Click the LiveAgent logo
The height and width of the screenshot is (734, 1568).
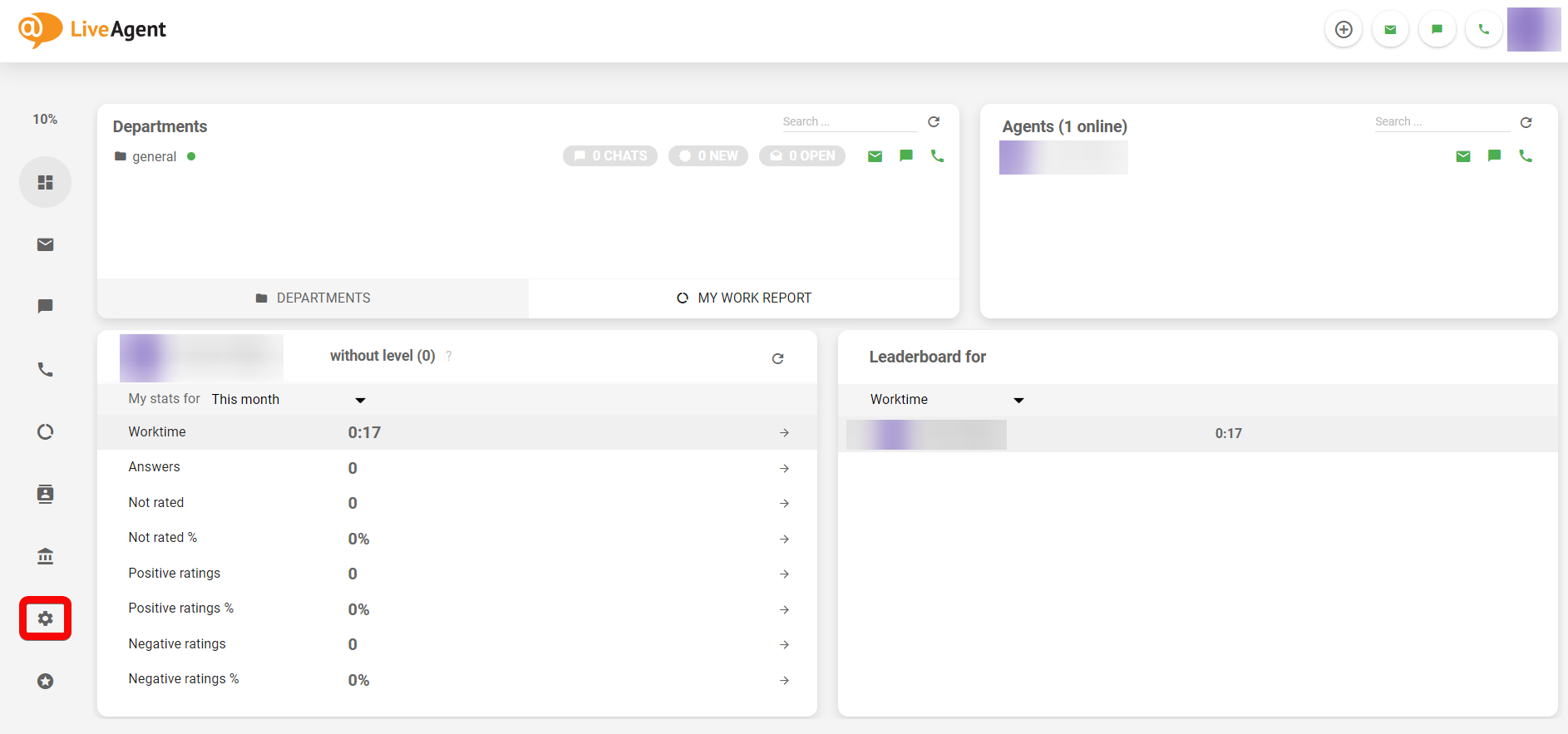pyautogui.click(x=92, y=30)
